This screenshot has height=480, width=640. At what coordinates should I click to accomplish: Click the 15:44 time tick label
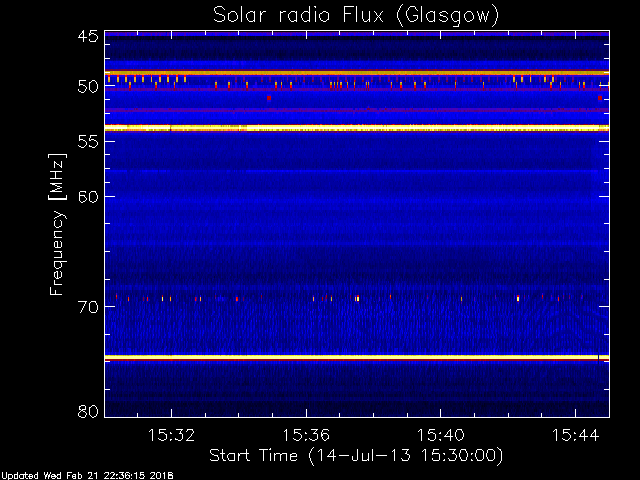click(x=576, y=435)
